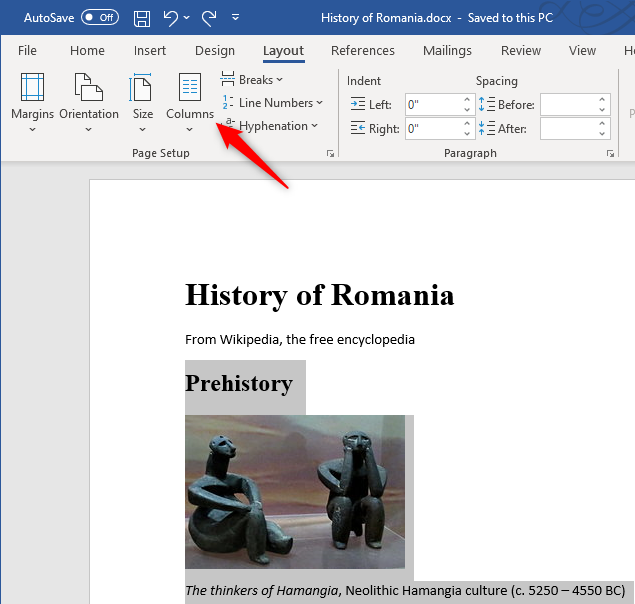Screen dimensions: 635x604
Task: Click the Prehistory heading
Action: pos(239,384)
